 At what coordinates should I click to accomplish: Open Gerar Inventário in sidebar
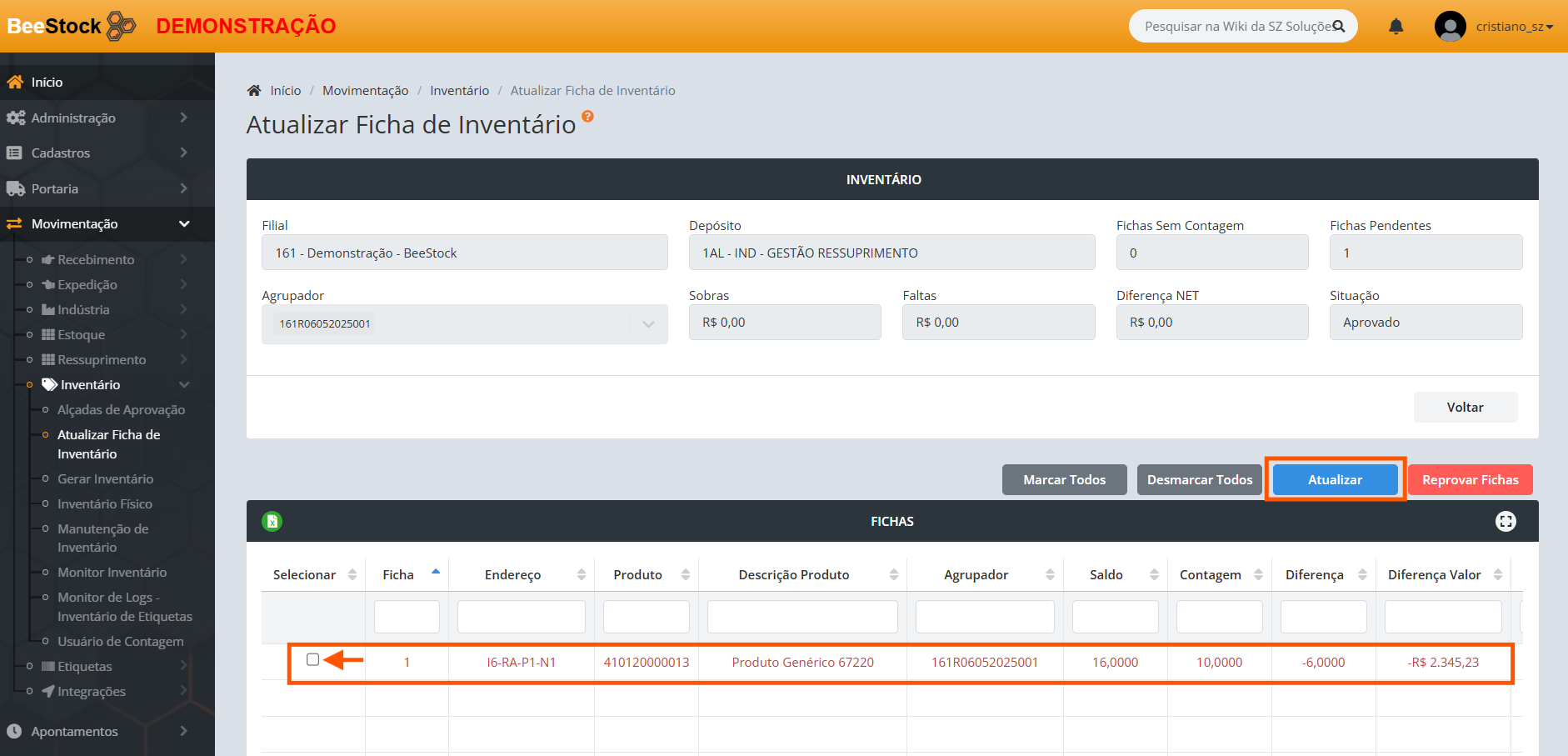(x=105, y=479)
